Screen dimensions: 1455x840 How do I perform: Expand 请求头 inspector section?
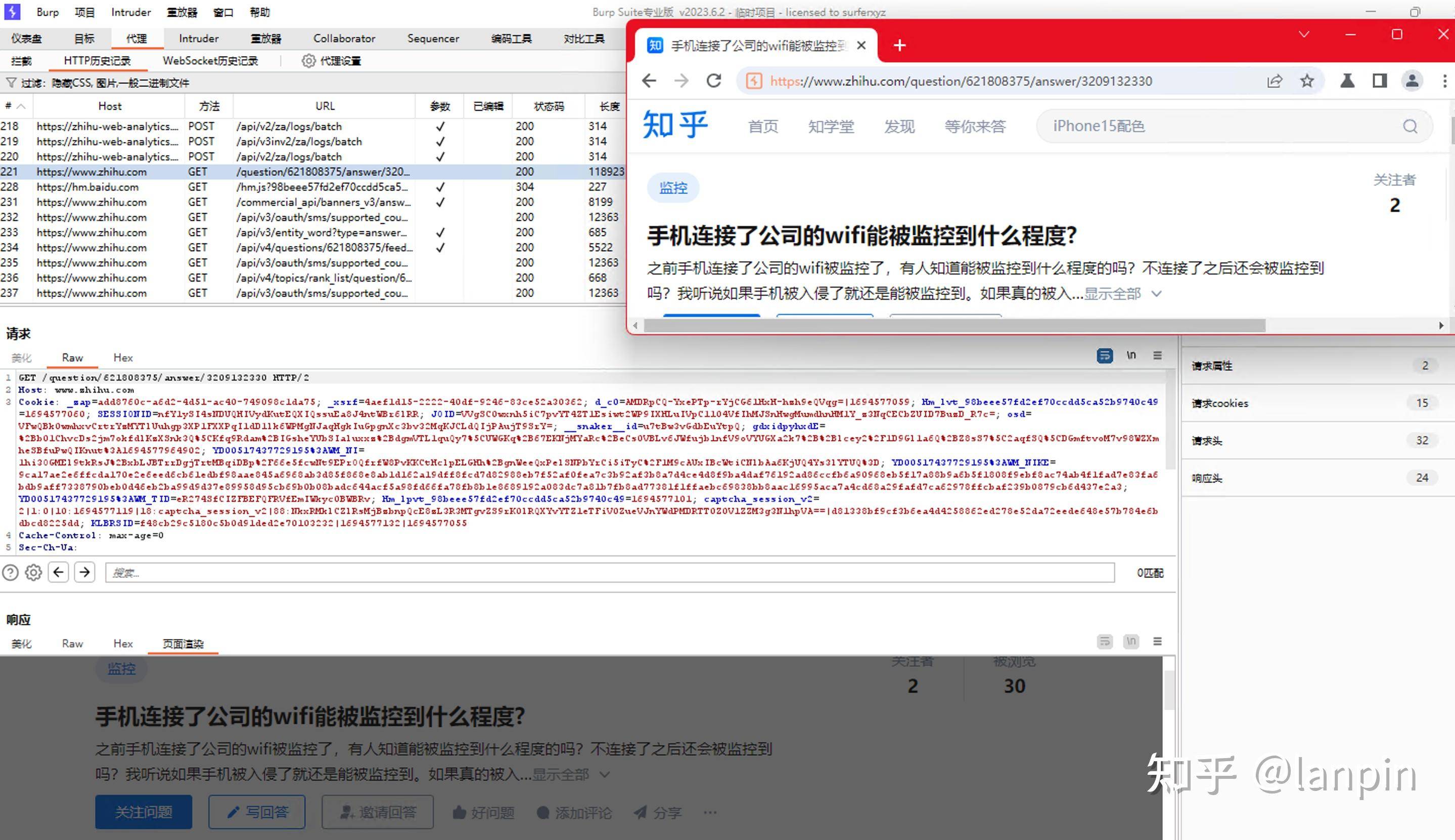[1318, 441]
